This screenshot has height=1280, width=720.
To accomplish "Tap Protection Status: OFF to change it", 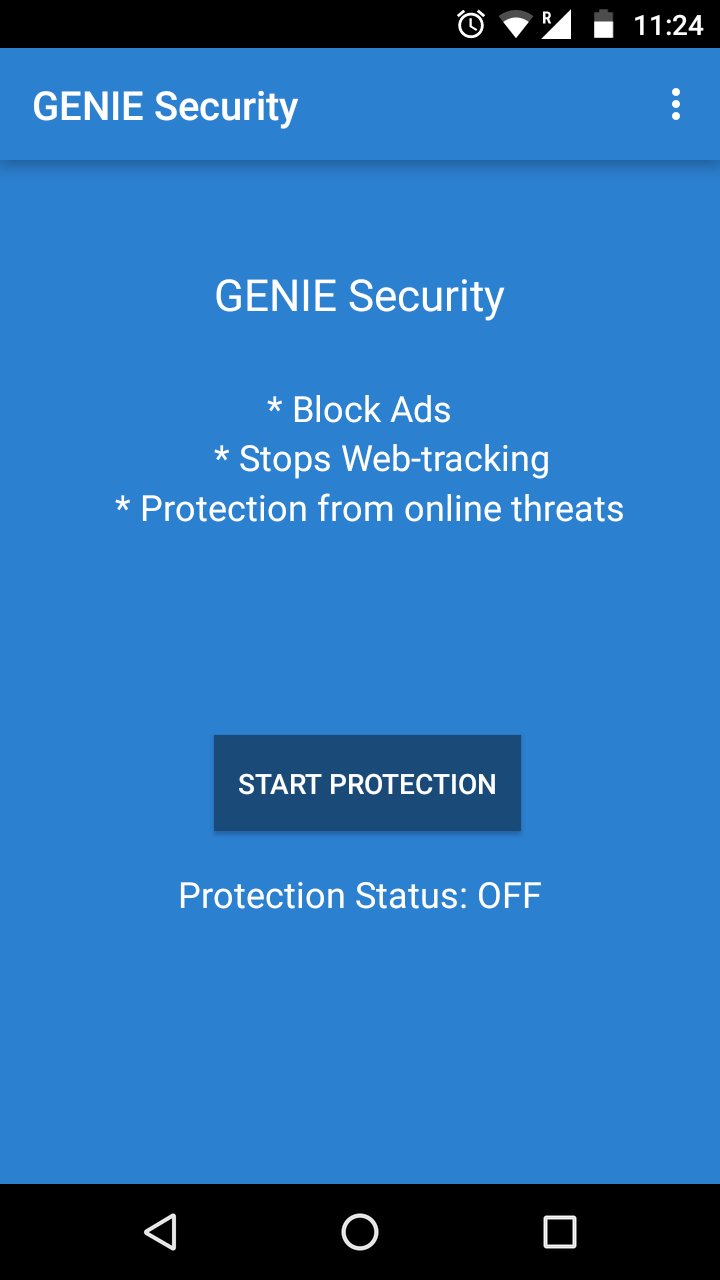I will pyautogui.click(x=360, y=895).
